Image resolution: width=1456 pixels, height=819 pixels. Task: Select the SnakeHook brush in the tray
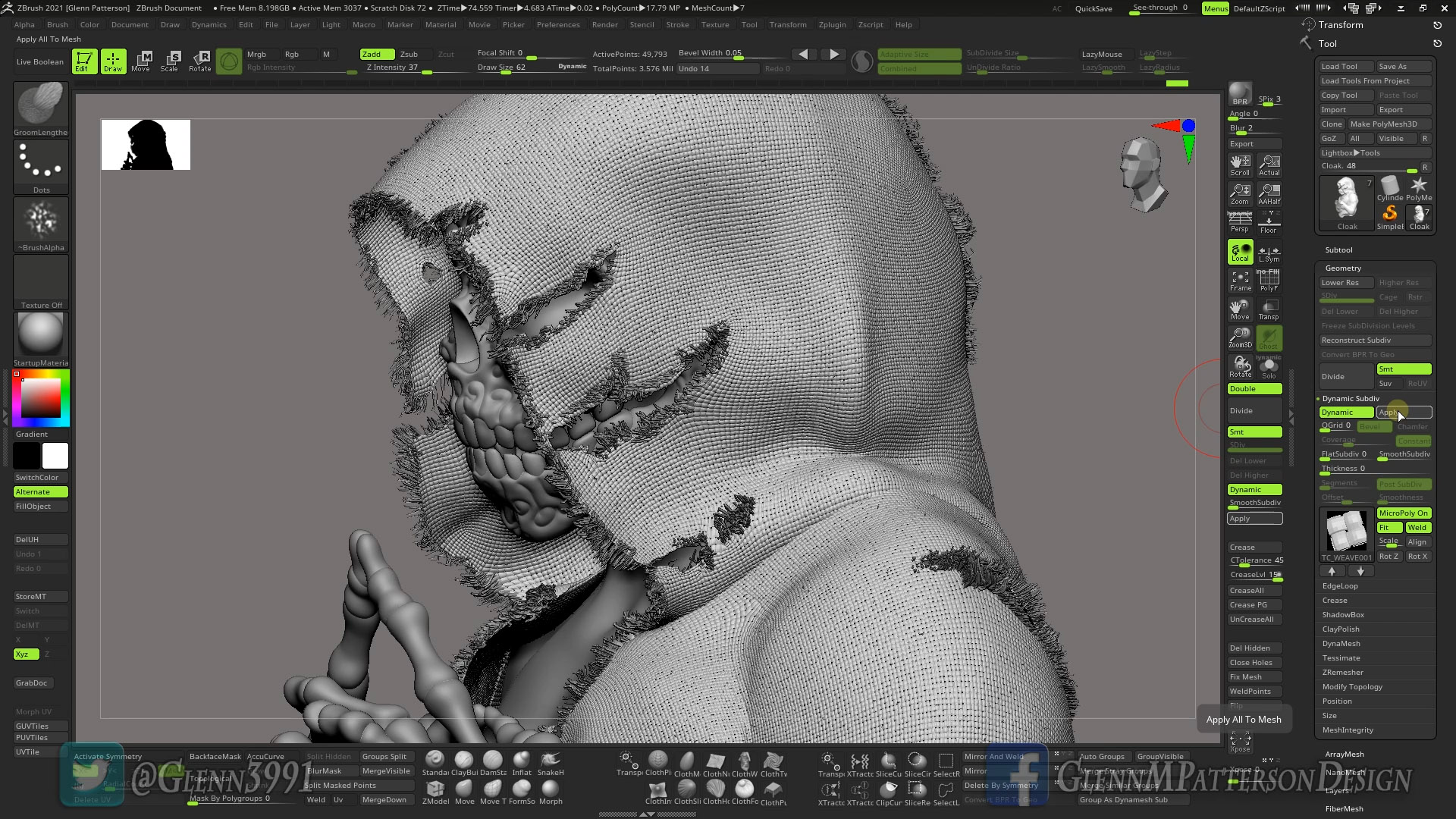[x=551, y=761]
